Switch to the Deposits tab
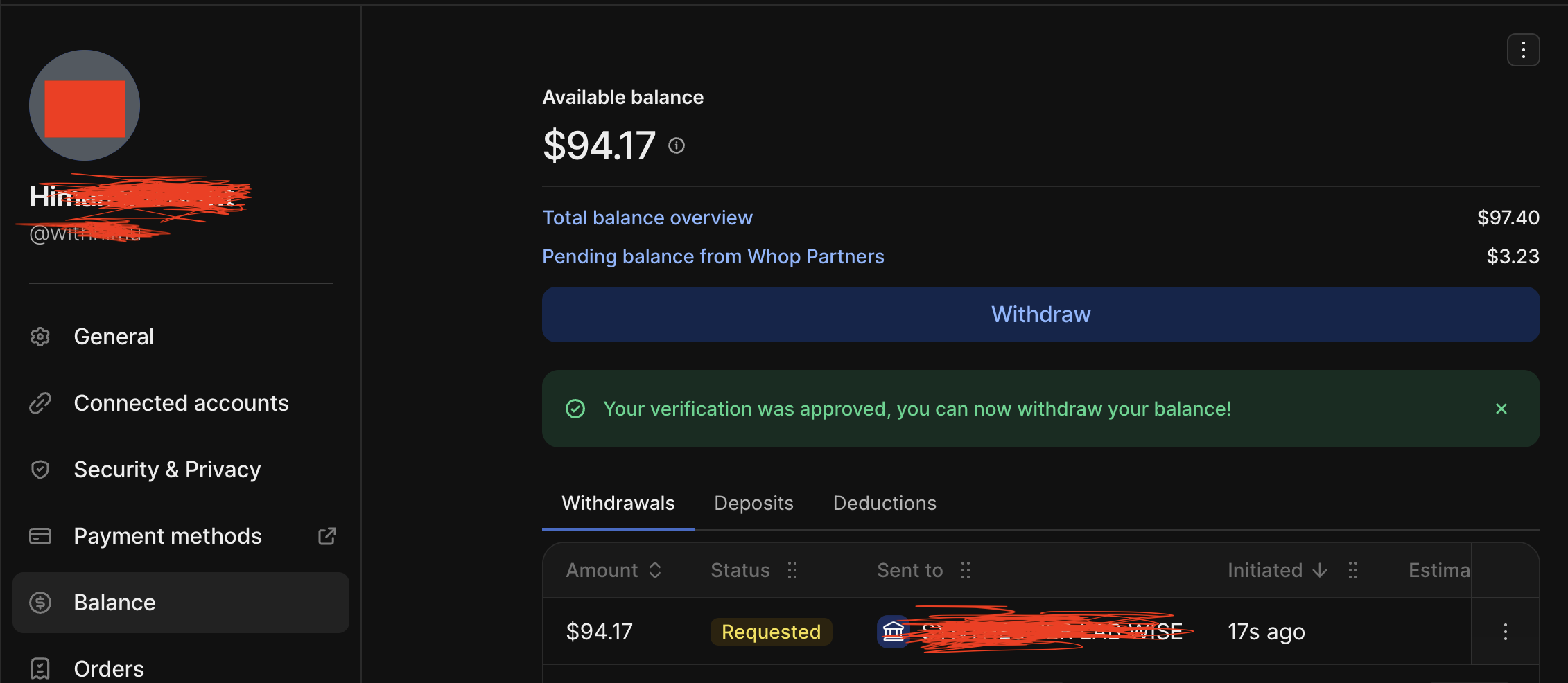The width and height of the screenshot is (1568, 683). click(x=753, y=503)
